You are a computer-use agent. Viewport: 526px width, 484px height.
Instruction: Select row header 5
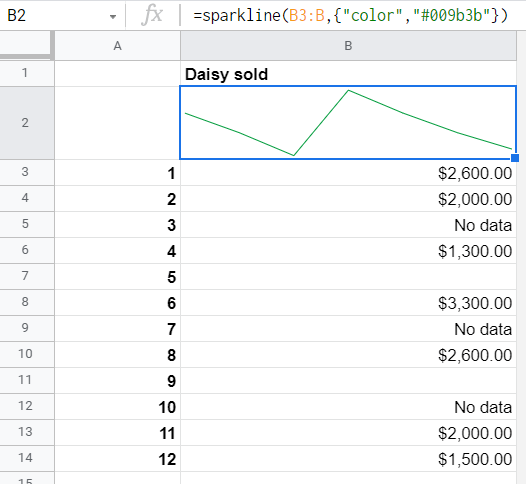pos(27,224)
